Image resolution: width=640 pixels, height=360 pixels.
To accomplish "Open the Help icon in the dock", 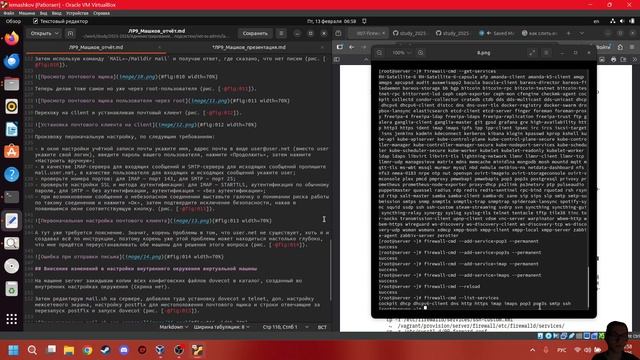I will tap(11, 175).
